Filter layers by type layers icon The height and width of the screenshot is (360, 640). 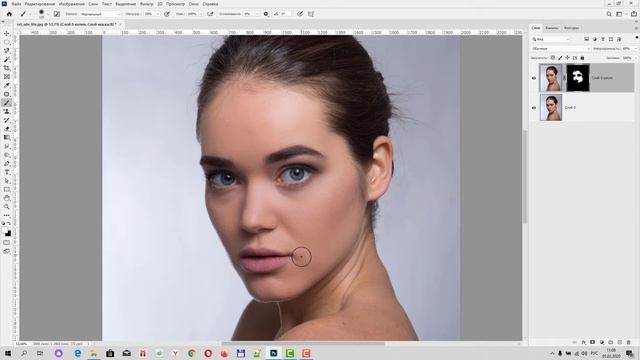(x=603, y=39)
